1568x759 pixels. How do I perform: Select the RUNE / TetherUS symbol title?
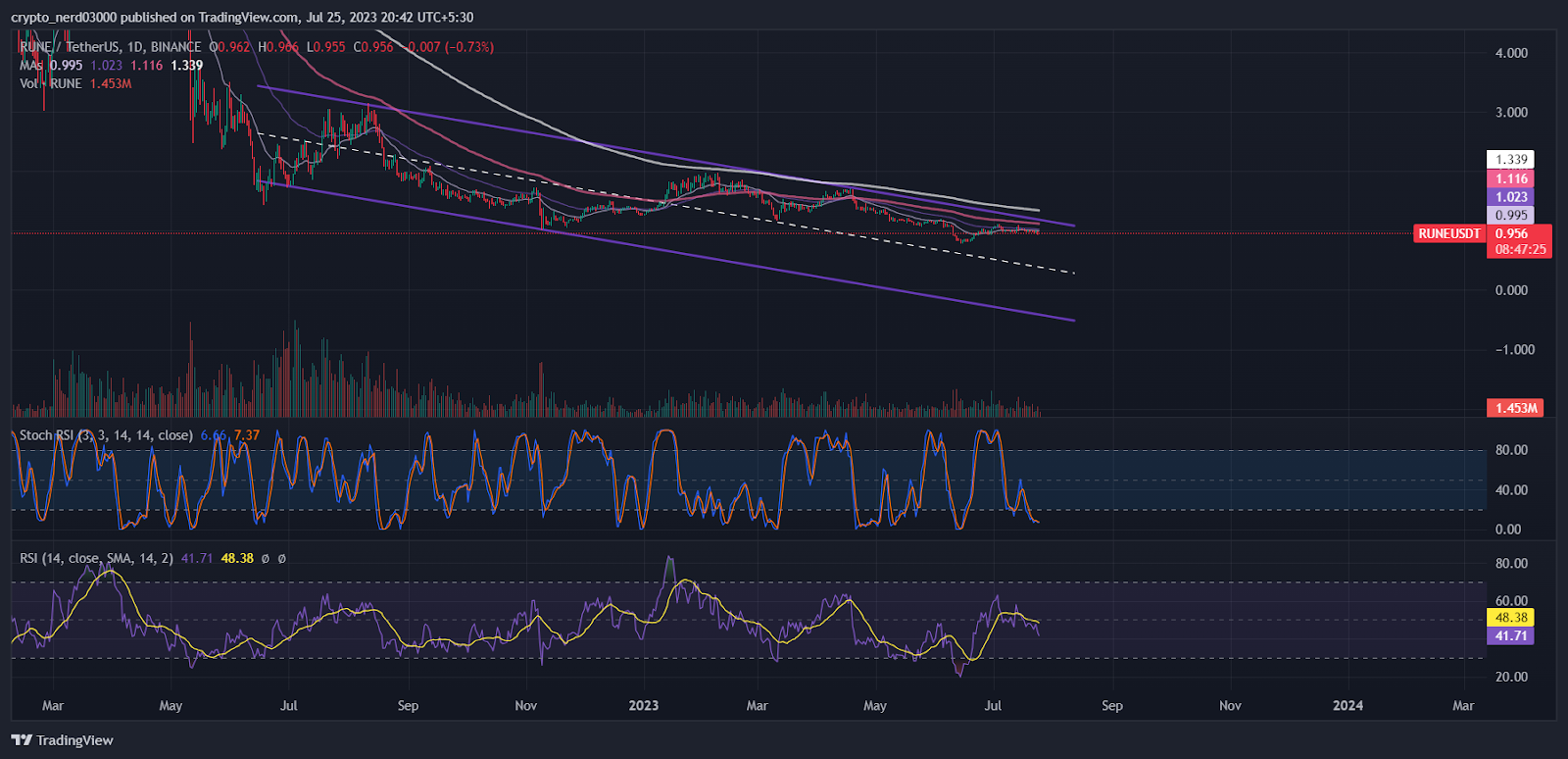click(x=69, y=47)
